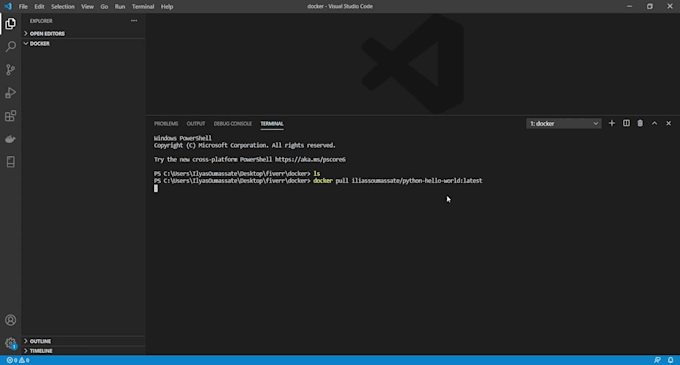
Task: Maximize the panel size with up chevron
Action: tap(654, 124)
